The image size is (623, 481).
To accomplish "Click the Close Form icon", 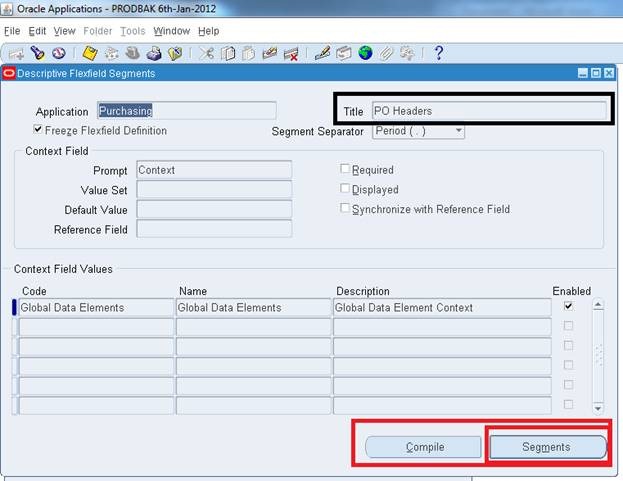I will click(x=175, y=54).
